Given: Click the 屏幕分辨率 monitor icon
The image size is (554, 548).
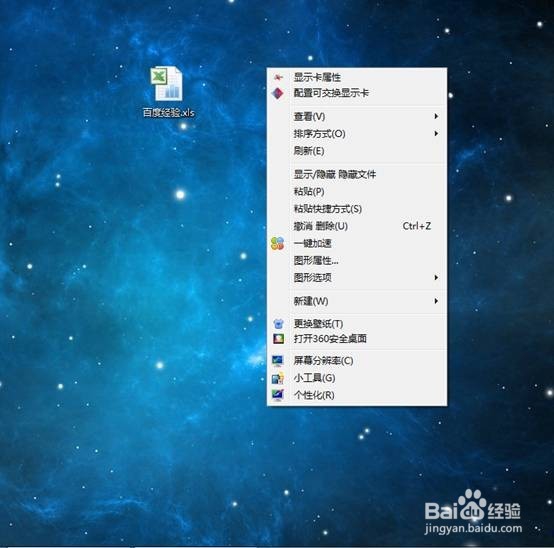Looking at the screenshot, I should (278, 360).
